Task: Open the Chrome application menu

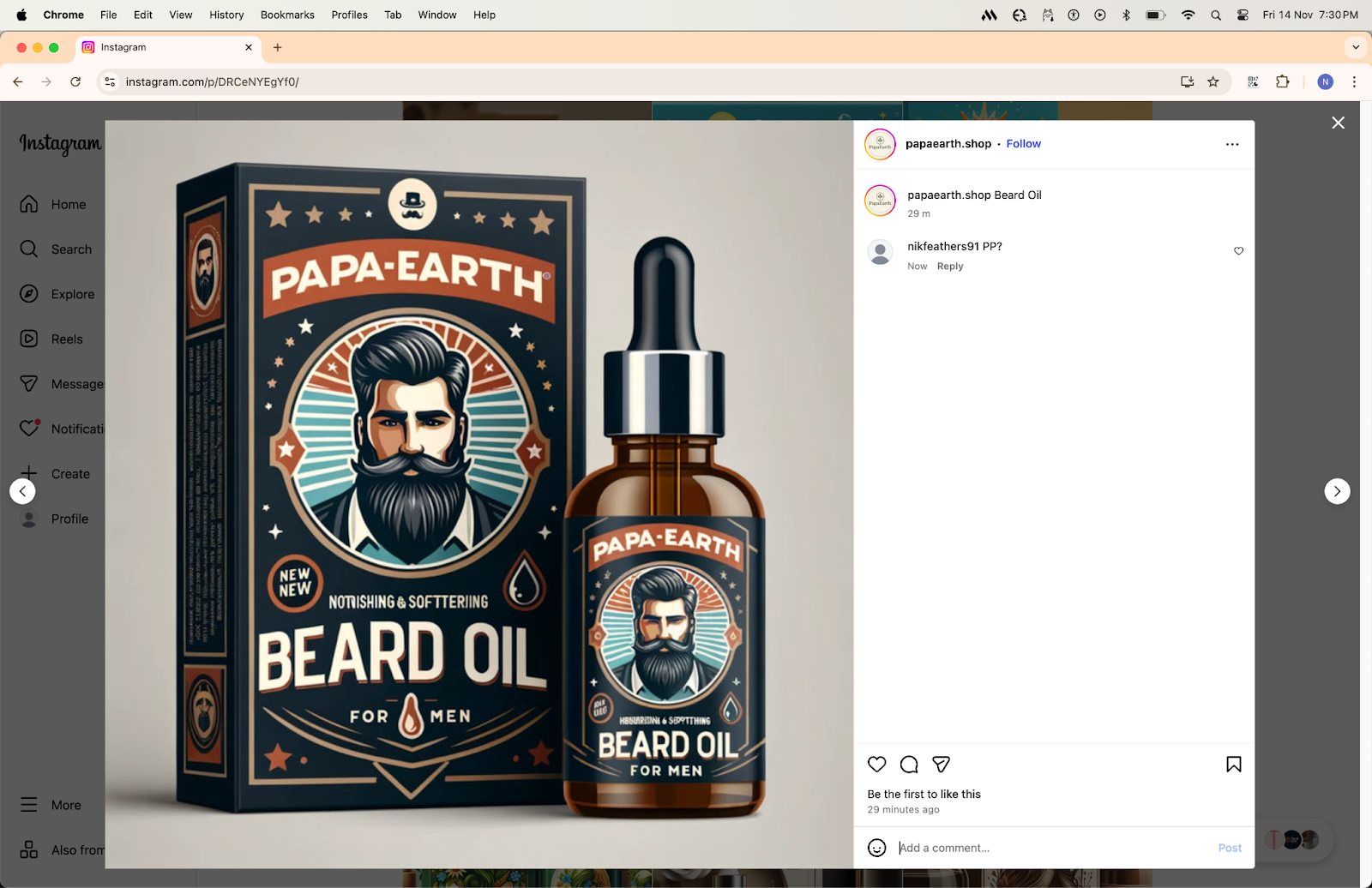Action: (63, 15)
